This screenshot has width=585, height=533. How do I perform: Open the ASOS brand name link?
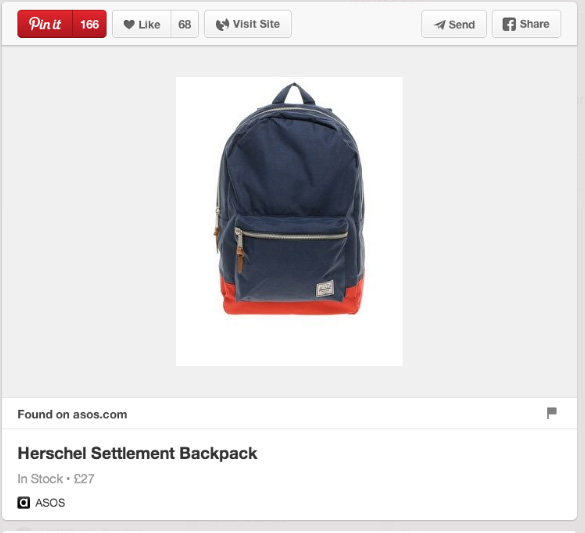coord(50,503)
